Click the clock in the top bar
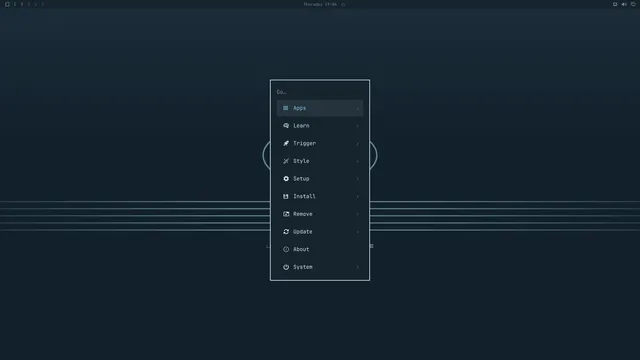This screenshot has height=360, width=640. pyautogui.click(x=320, y=4)
